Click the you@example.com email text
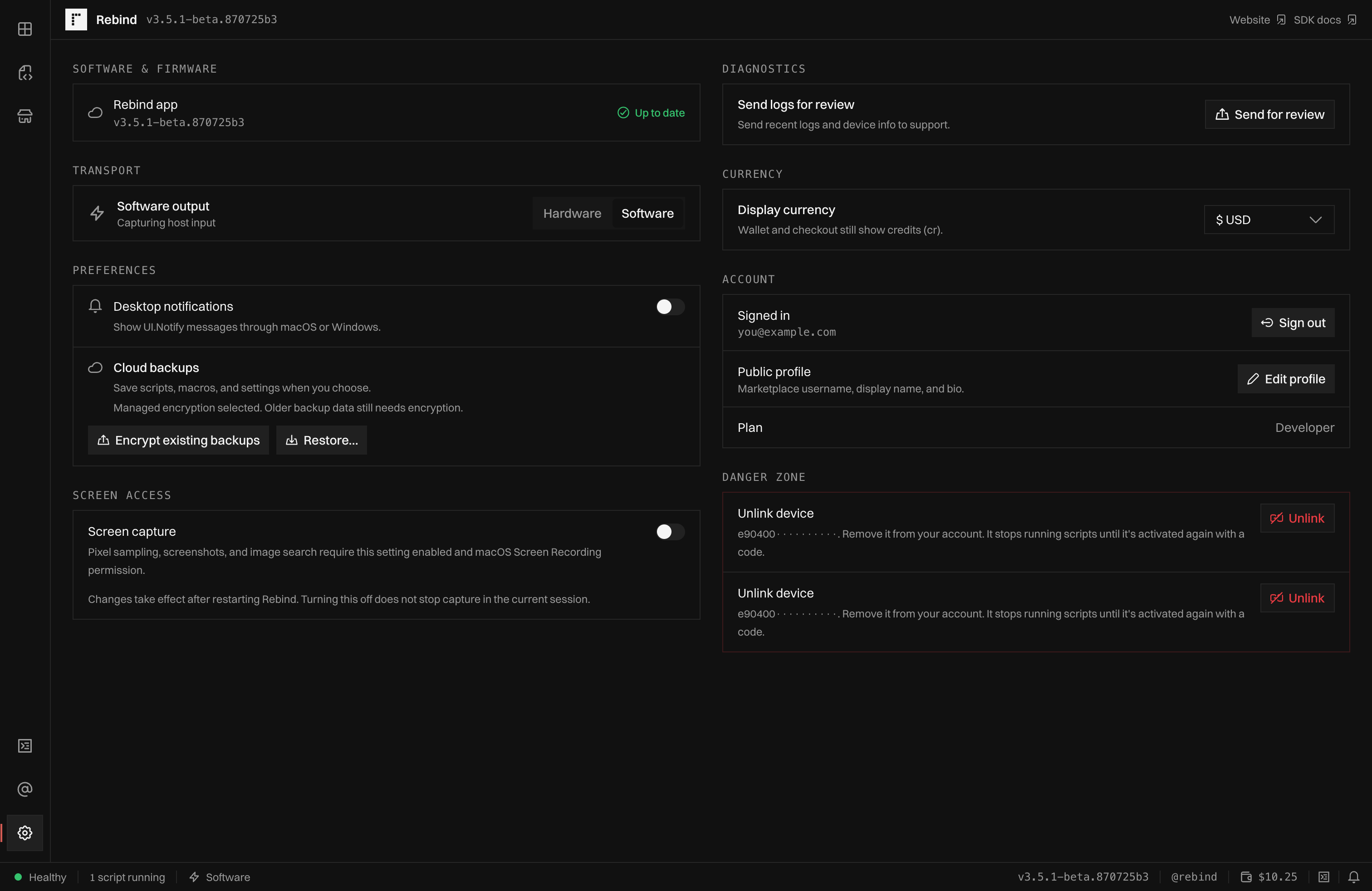 (786, 332)
